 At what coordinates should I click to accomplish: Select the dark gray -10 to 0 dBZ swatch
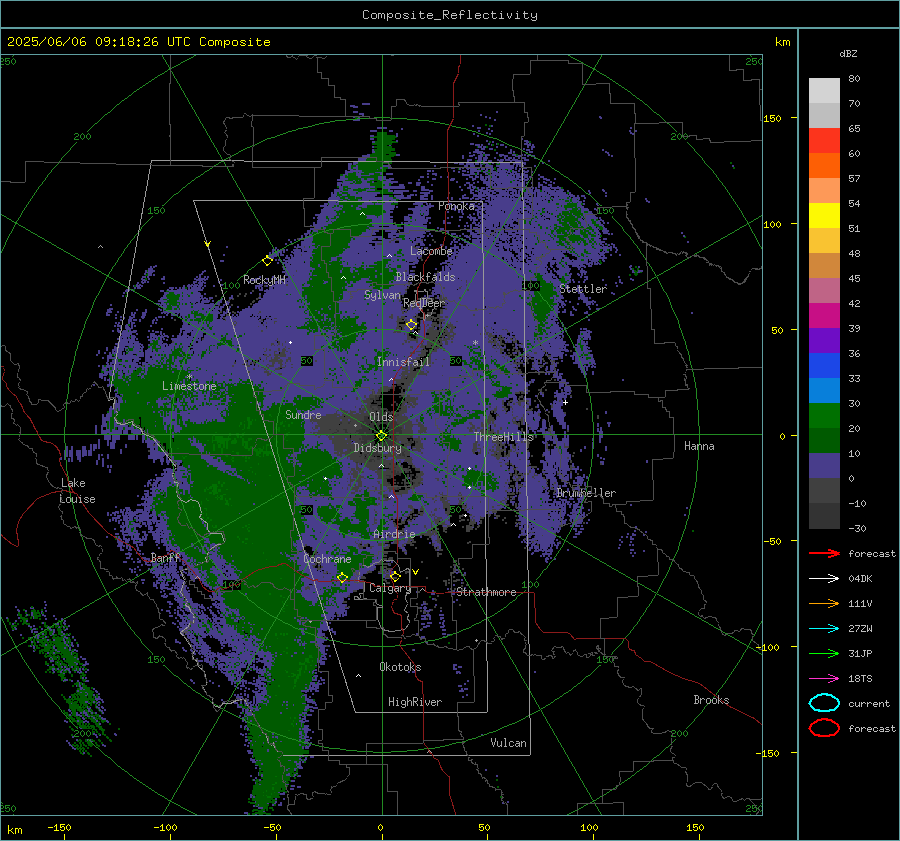coord(824,491)
